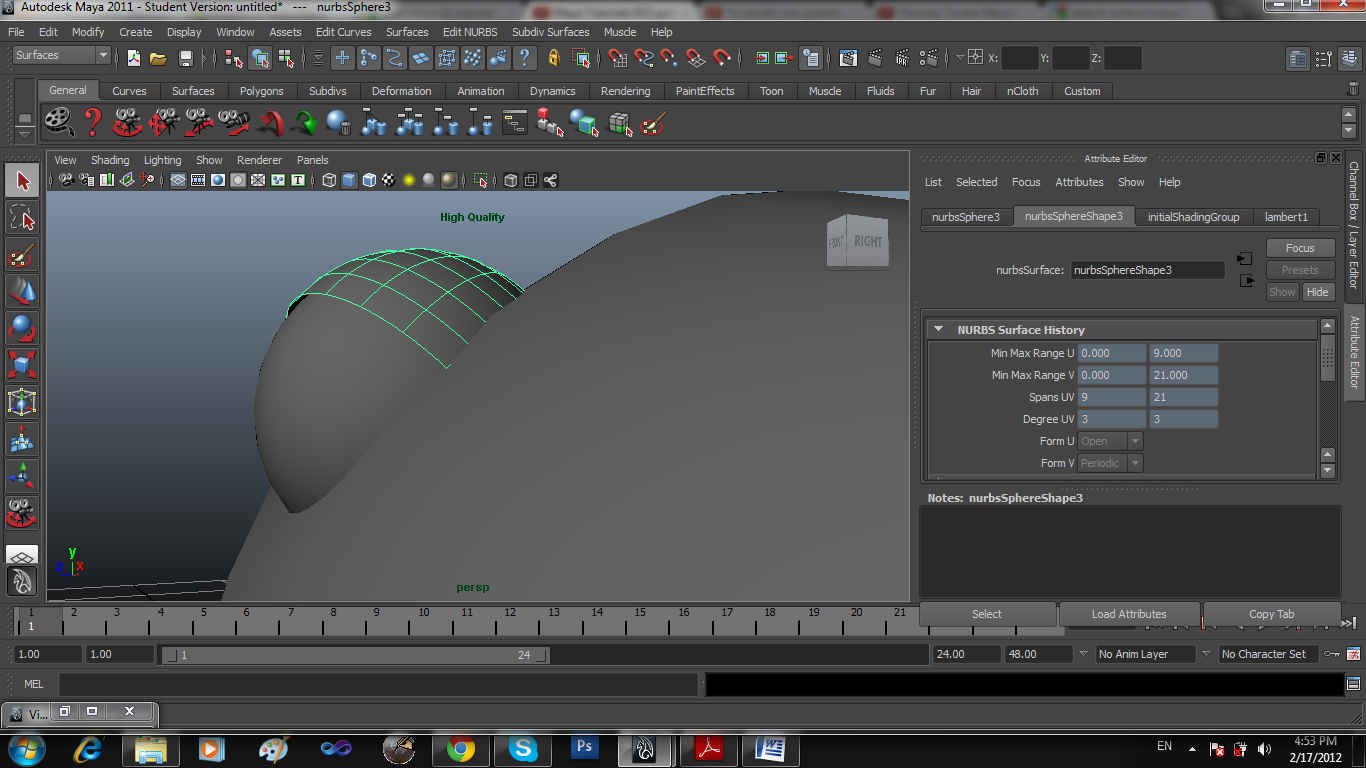The width and height of the screenshot is (1366, 768).
Task: Toggle Snap to curves magnet icon
Action: [645, 58]
